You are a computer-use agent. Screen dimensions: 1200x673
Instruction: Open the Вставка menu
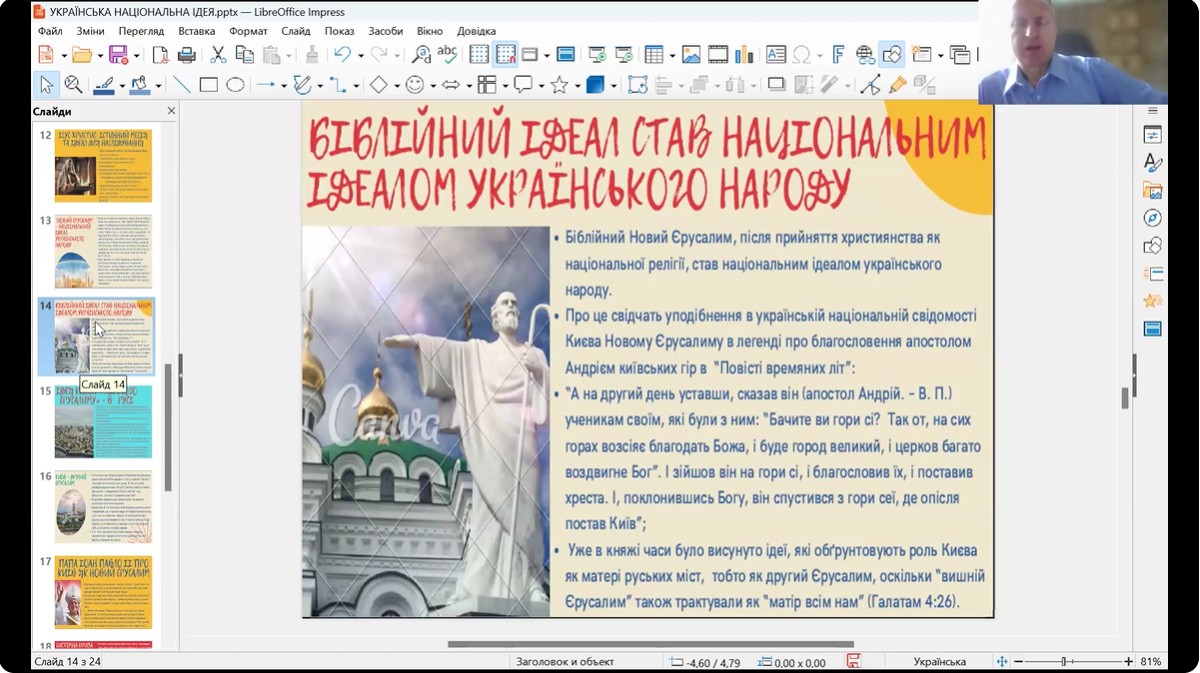(x=197, y=31)
